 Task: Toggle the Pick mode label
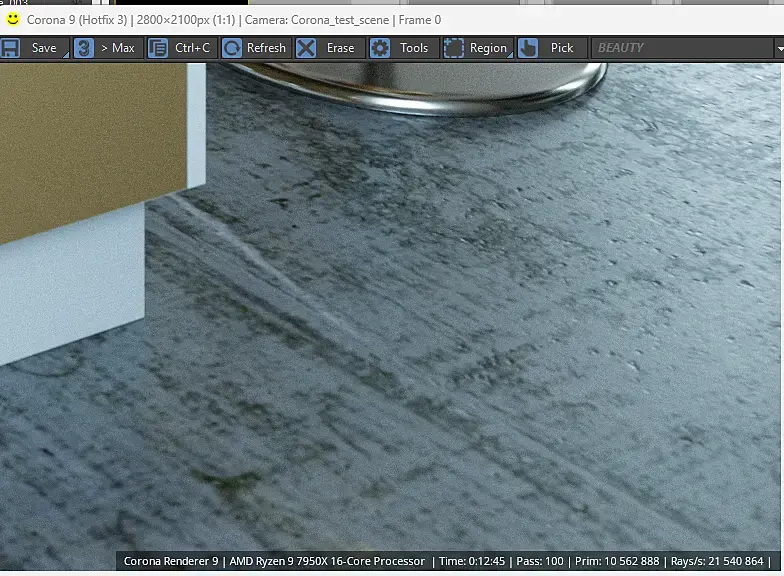click(562, 48)
